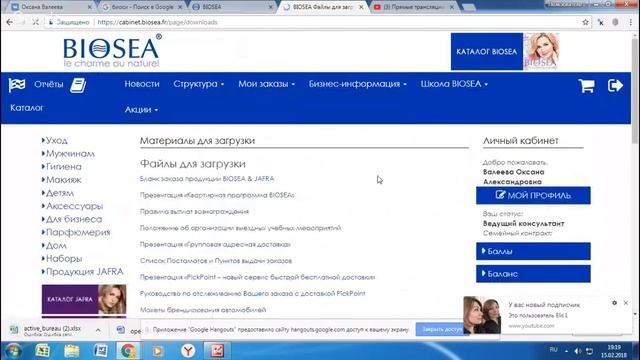The width and height of the screenshot is (640, 360).
Task: Click the Chrome taskbar icon
Action: click(x=128, y=351)
